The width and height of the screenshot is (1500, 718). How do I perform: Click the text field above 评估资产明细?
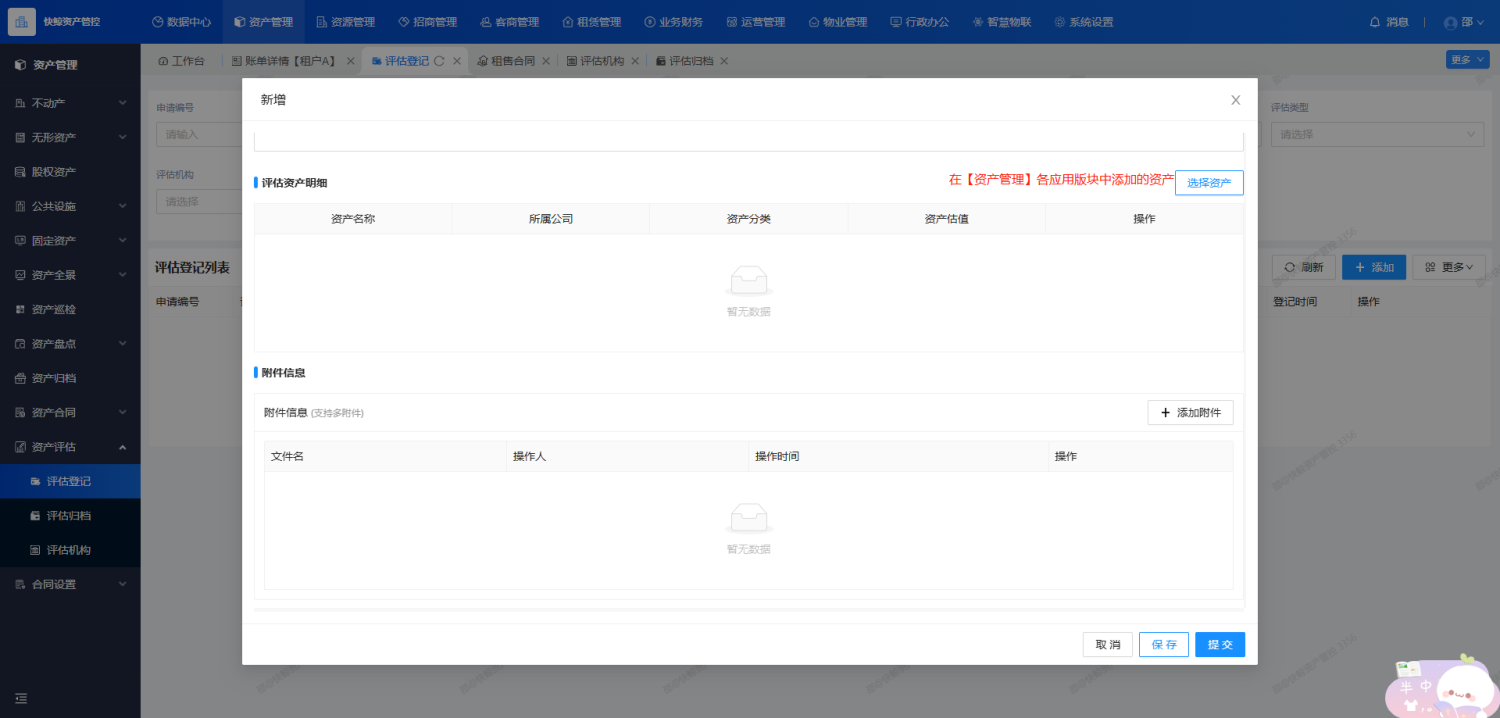[x=749, y=141]
